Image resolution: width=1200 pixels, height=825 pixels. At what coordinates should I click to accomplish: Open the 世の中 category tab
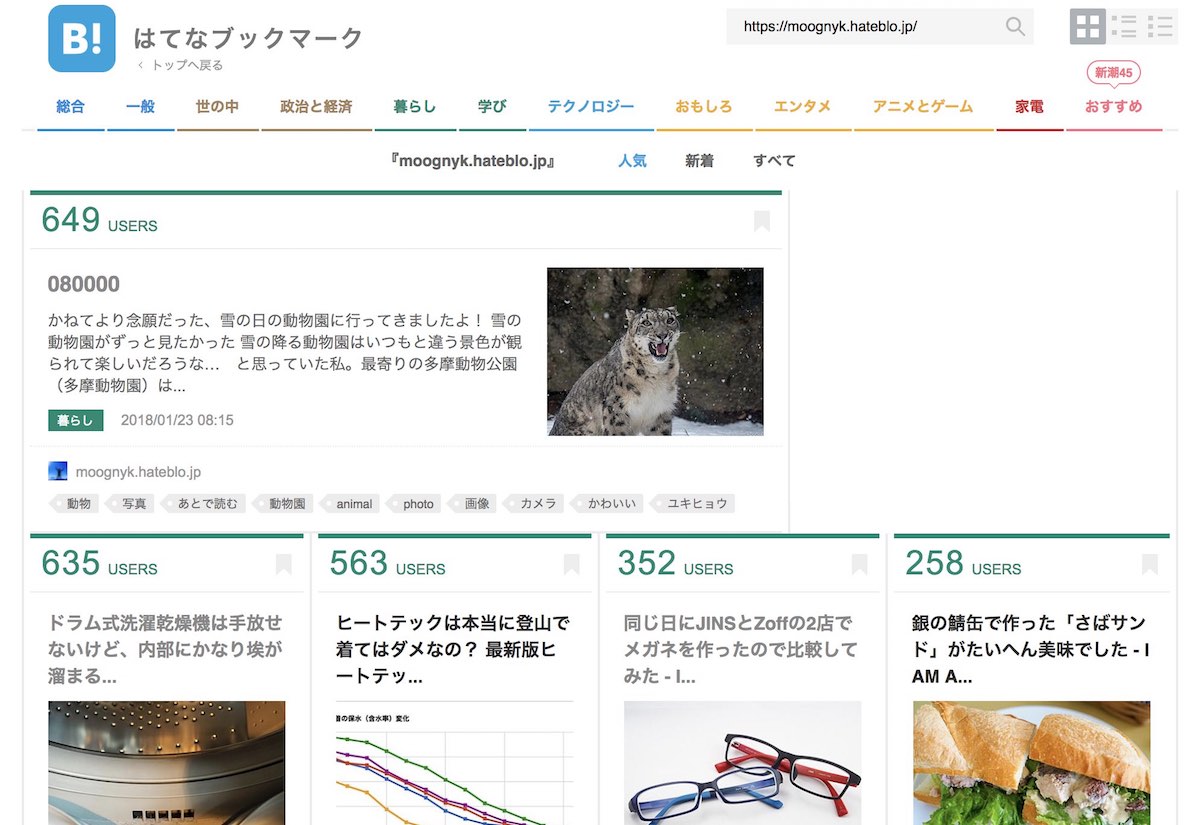pos(217,106)
